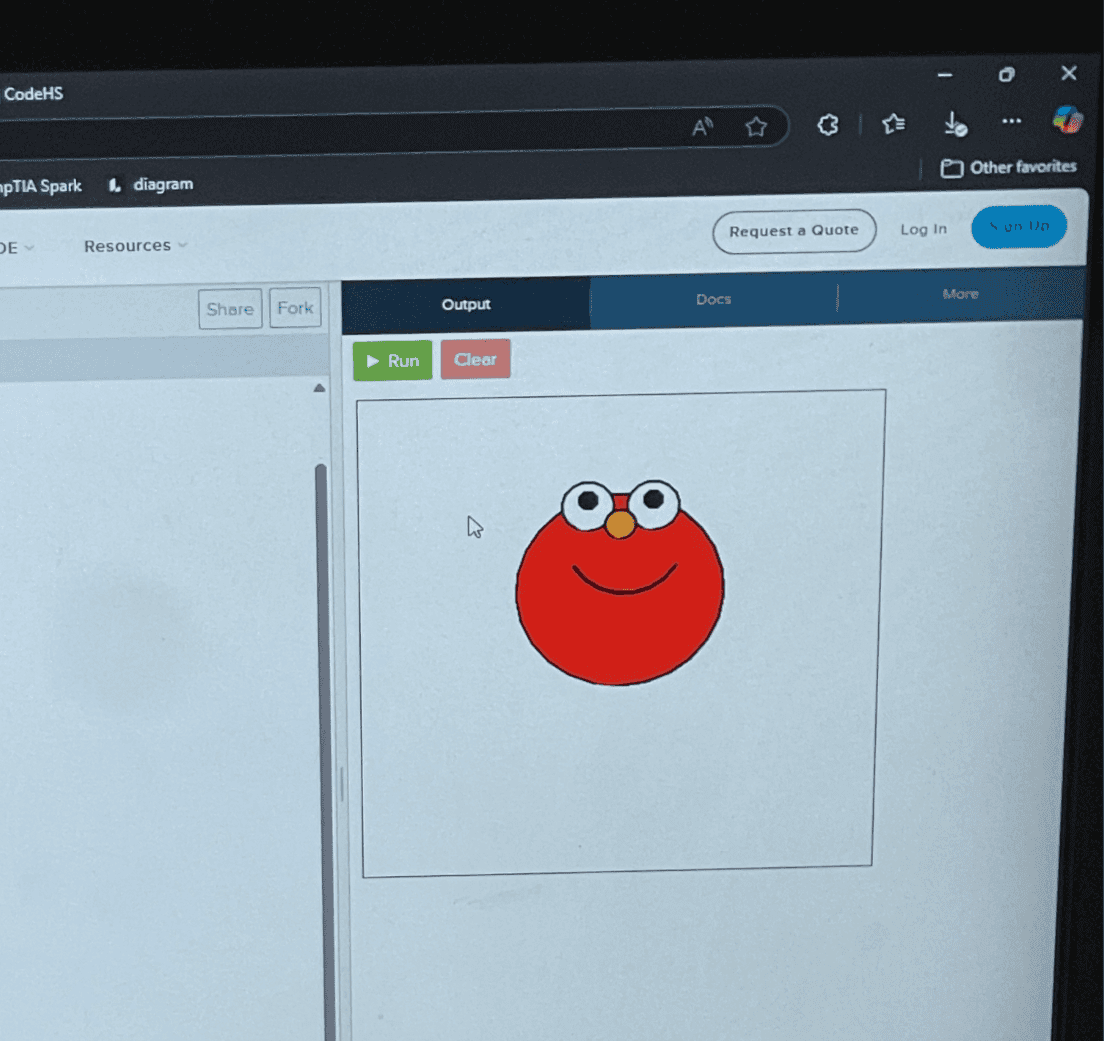
Task: Open the browser Extensions icon
Action: click(x=827, y=125)
